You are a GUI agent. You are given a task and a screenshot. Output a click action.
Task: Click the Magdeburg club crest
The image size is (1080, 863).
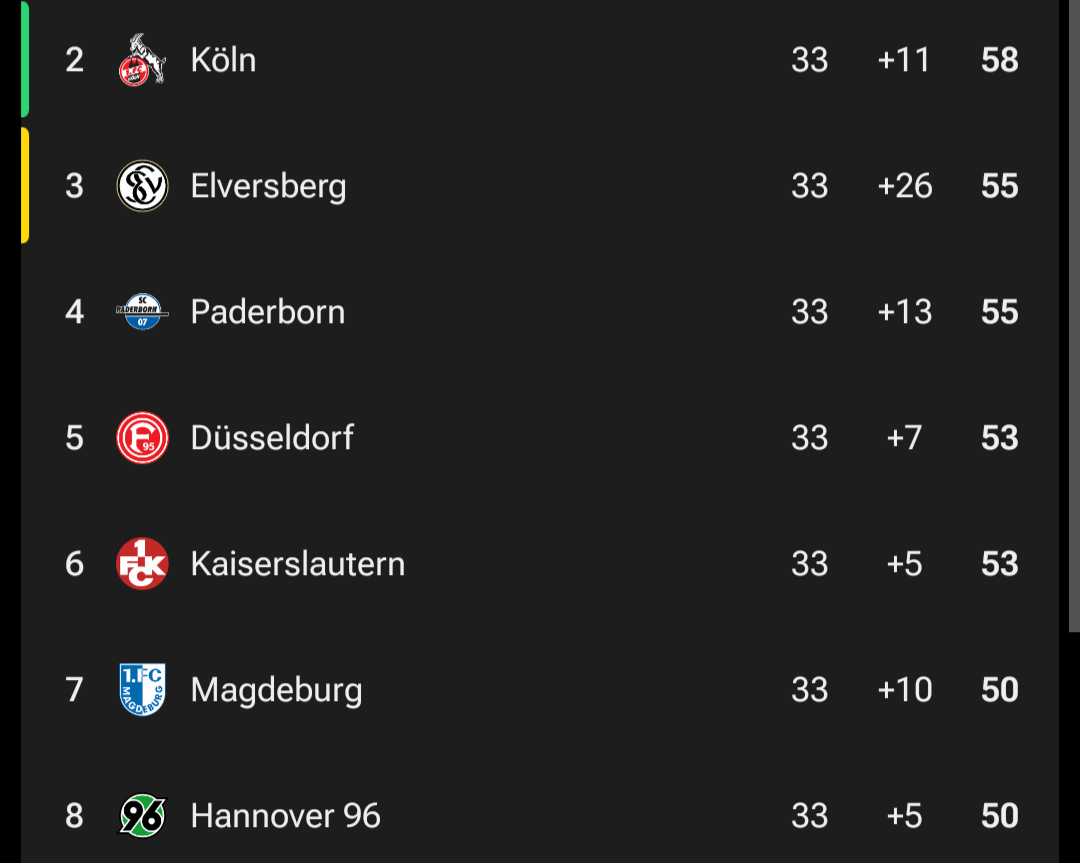click(x=143, y=689)
